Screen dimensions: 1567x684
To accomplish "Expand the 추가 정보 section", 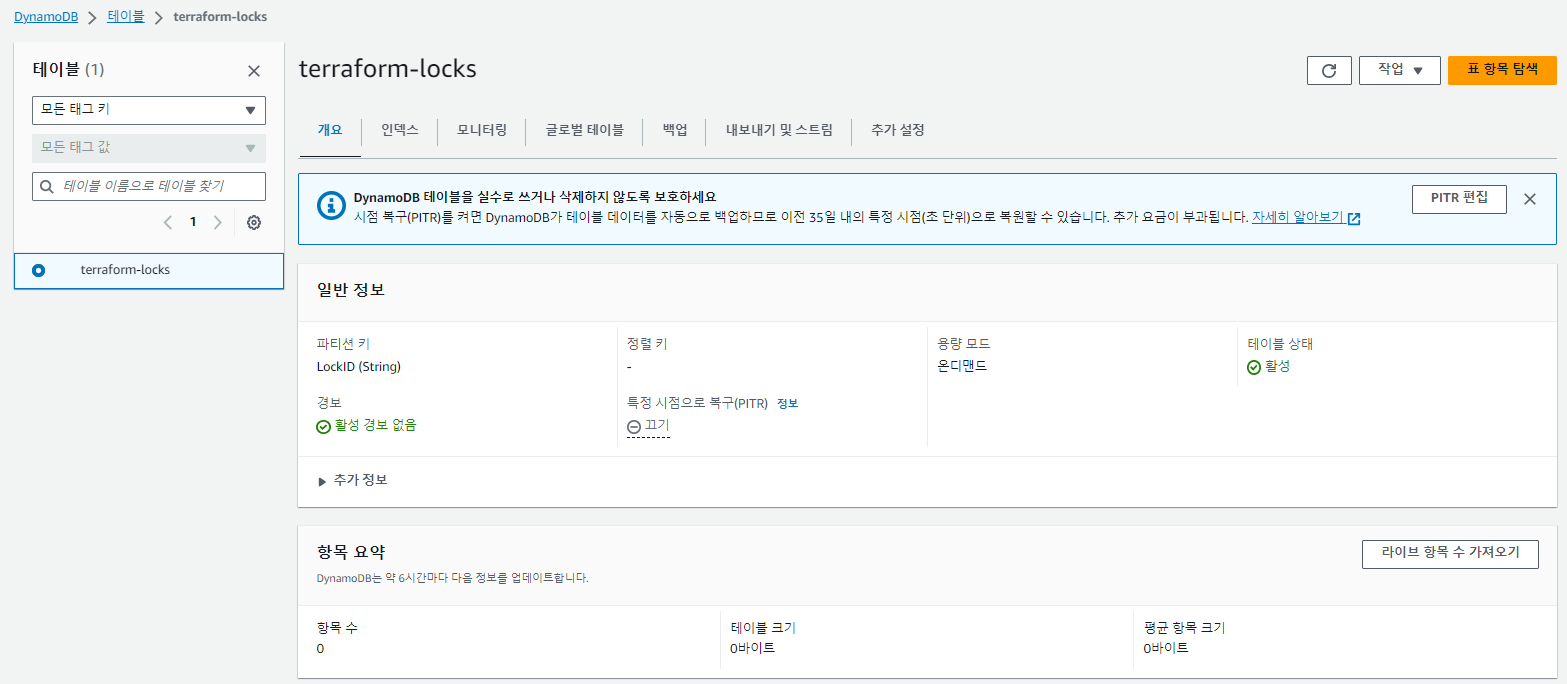I will (352, 480).
